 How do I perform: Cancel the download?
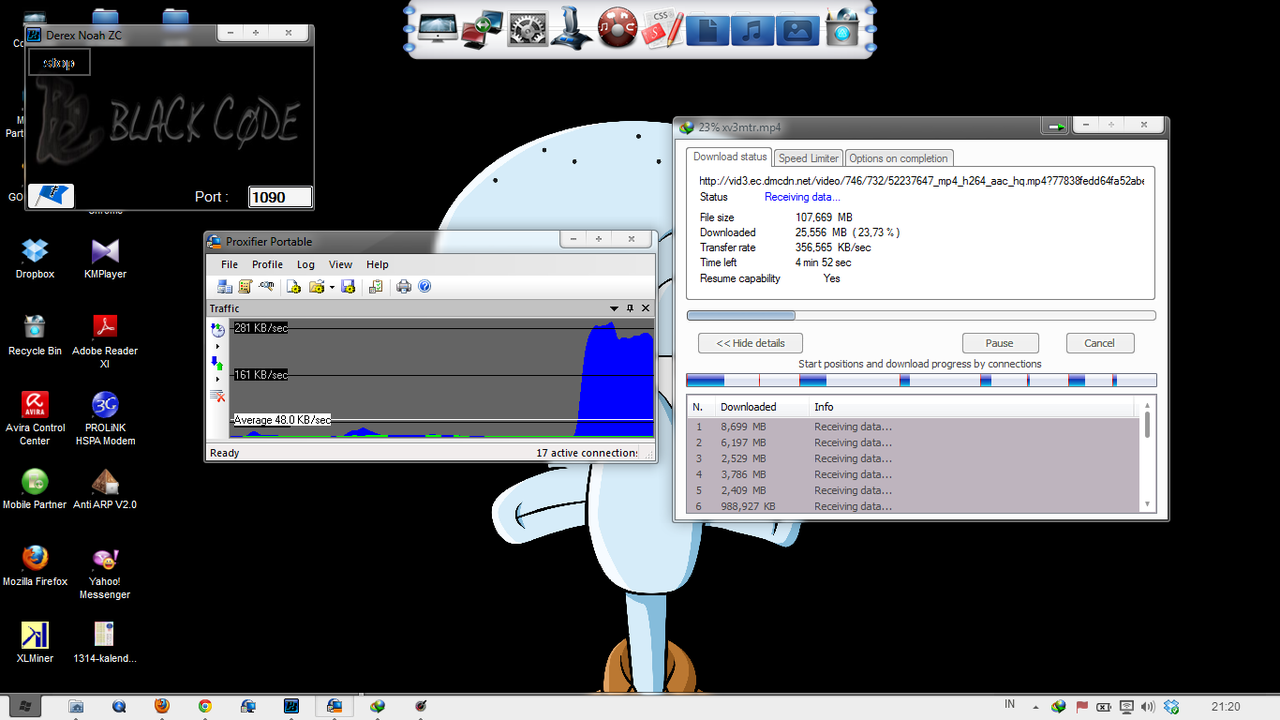pos(1099,343)
